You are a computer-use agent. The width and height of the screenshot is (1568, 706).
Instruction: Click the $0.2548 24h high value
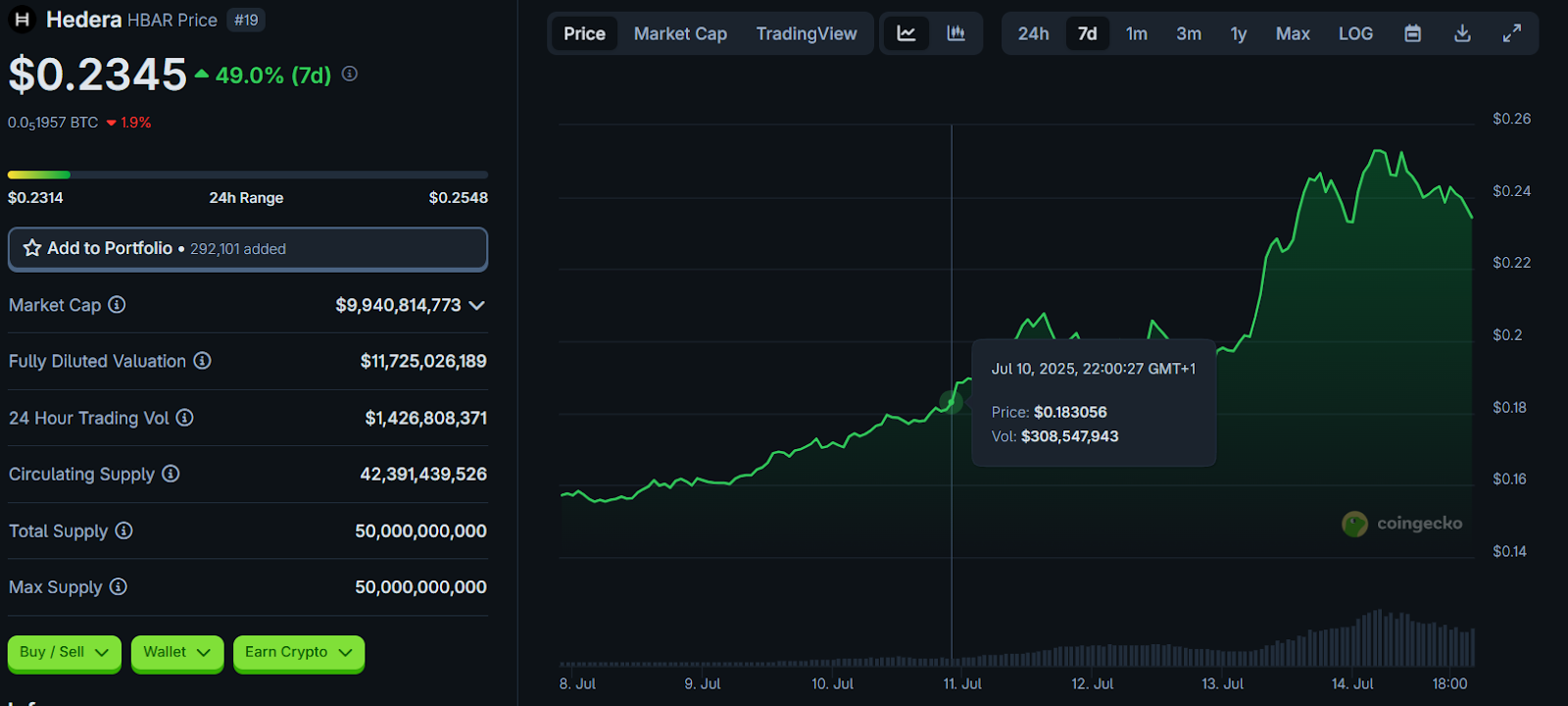[x=458, y=197]
